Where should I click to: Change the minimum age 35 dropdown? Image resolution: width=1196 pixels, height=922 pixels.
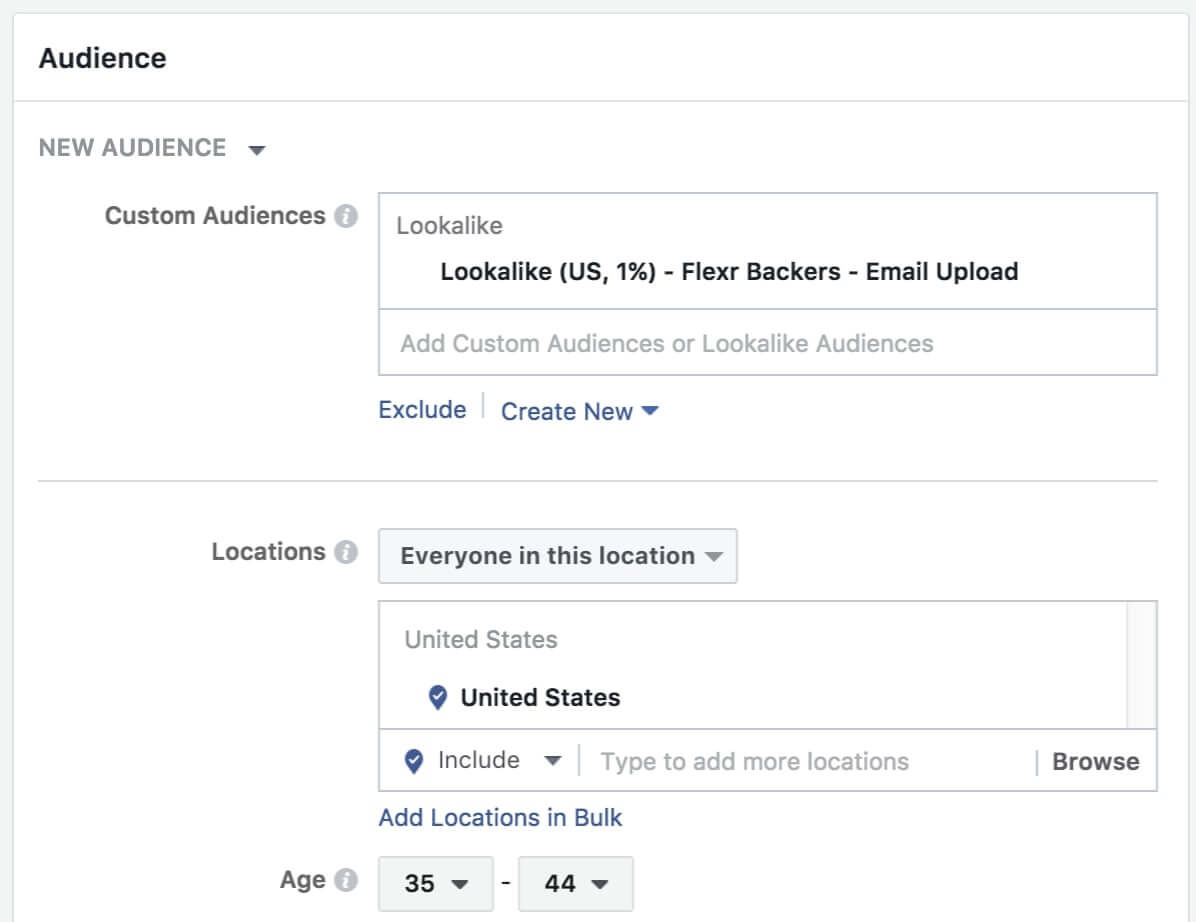pyautogui.click(x=435, y=884)
